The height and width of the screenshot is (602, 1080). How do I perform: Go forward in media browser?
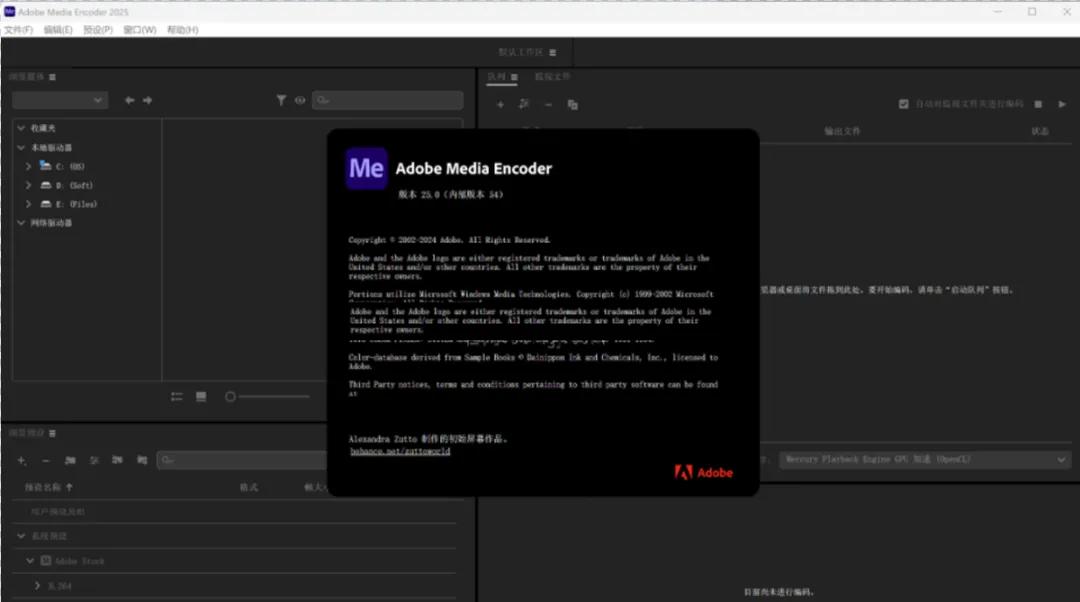[x=147, y=100]
